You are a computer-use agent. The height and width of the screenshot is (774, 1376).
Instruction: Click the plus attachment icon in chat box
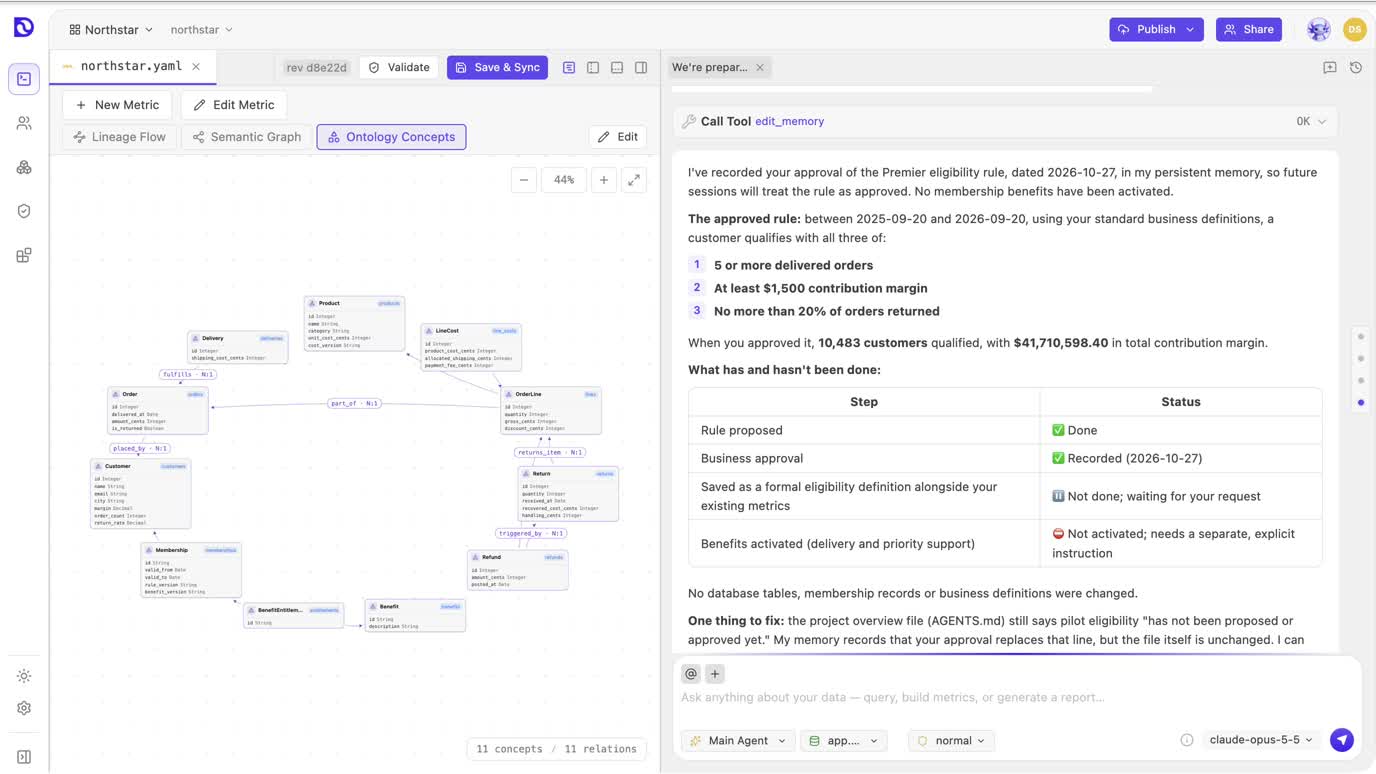[715, 674]
